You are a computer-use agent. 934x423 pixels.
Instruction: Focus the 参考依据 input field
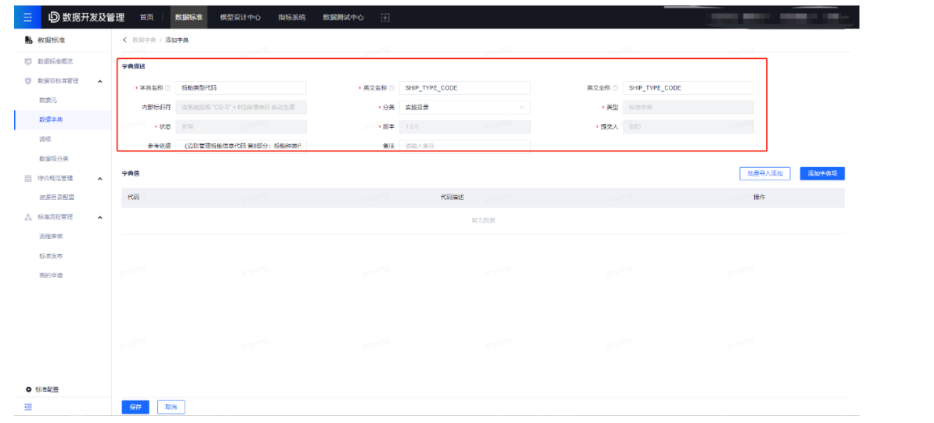(x=241, y=145)
